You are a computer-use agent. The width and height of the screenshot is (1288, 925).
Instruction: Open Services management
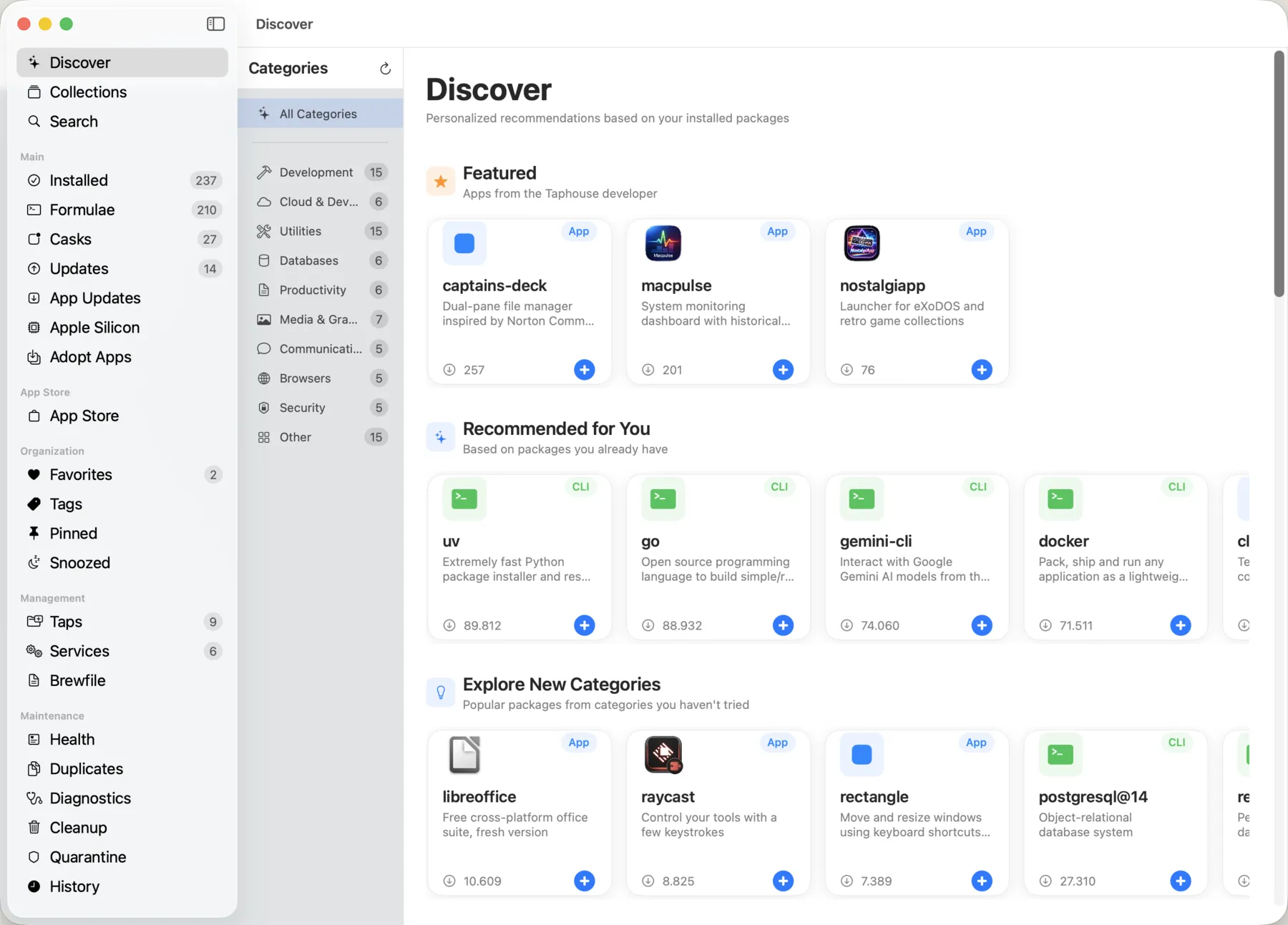pyautogui.click(x=122, y=651)
